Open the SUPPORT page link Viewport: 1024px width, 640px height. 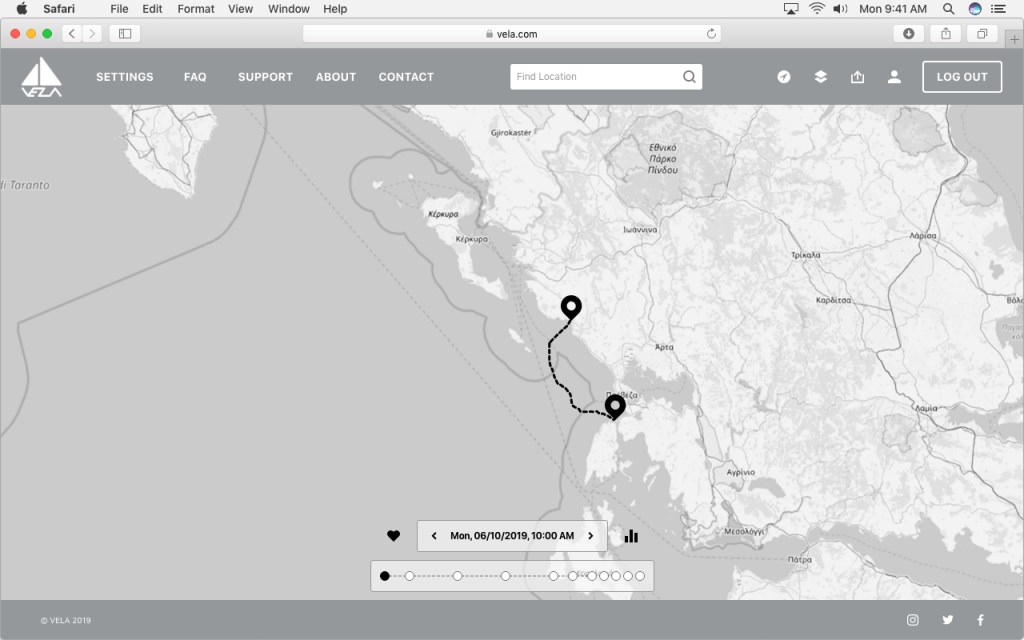(265, 77)
